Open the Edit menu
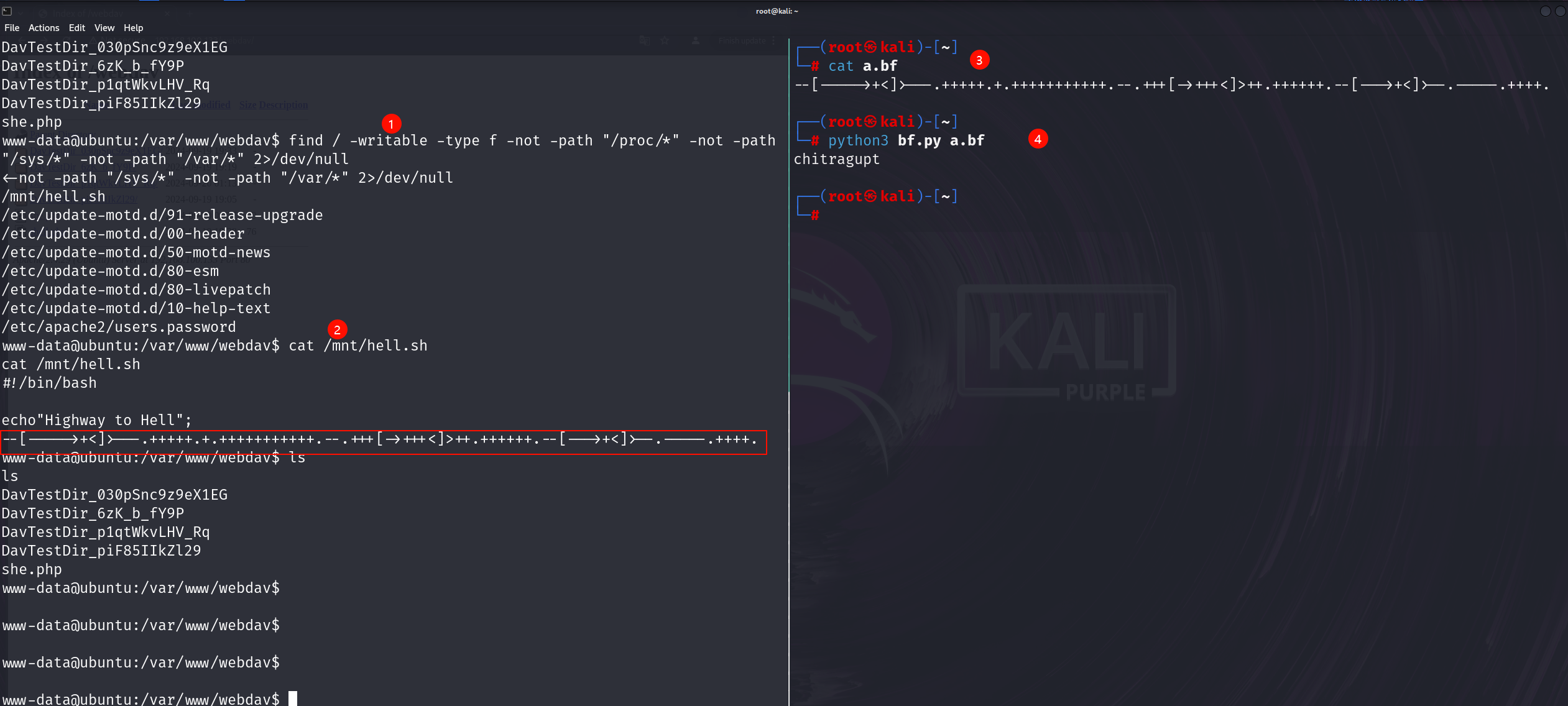1568x706 pixels. (x=76, y=28)
